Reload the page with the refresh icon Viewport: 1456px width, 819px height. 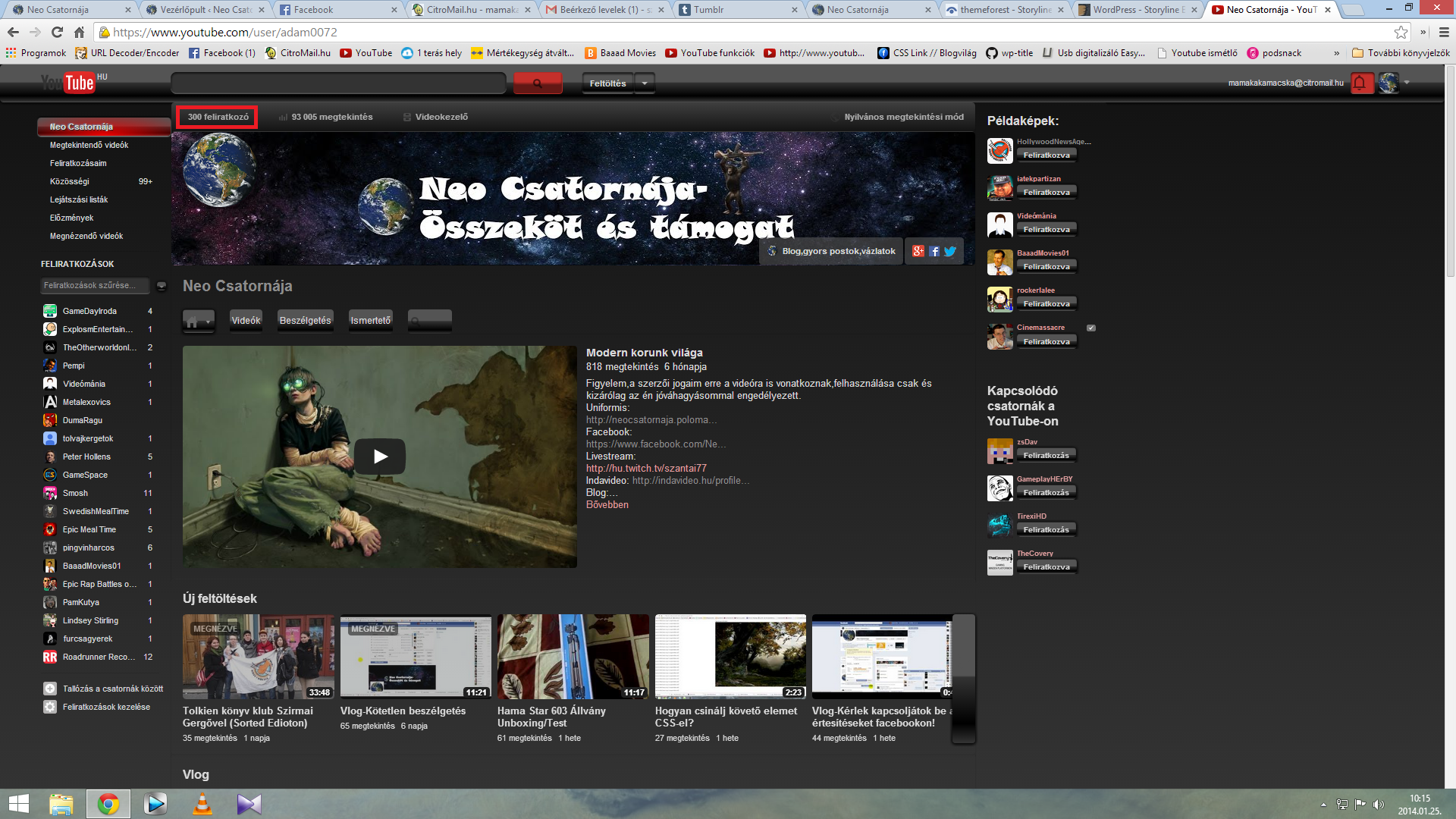tap(57, 32)
